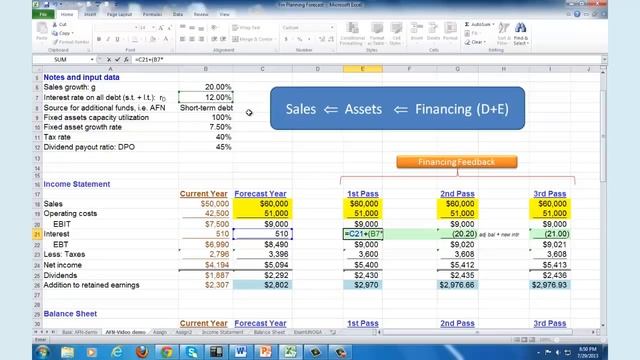Select the Balance Sheet sheet tab
This screenshot has height=360, width=640.
point(269,332)
